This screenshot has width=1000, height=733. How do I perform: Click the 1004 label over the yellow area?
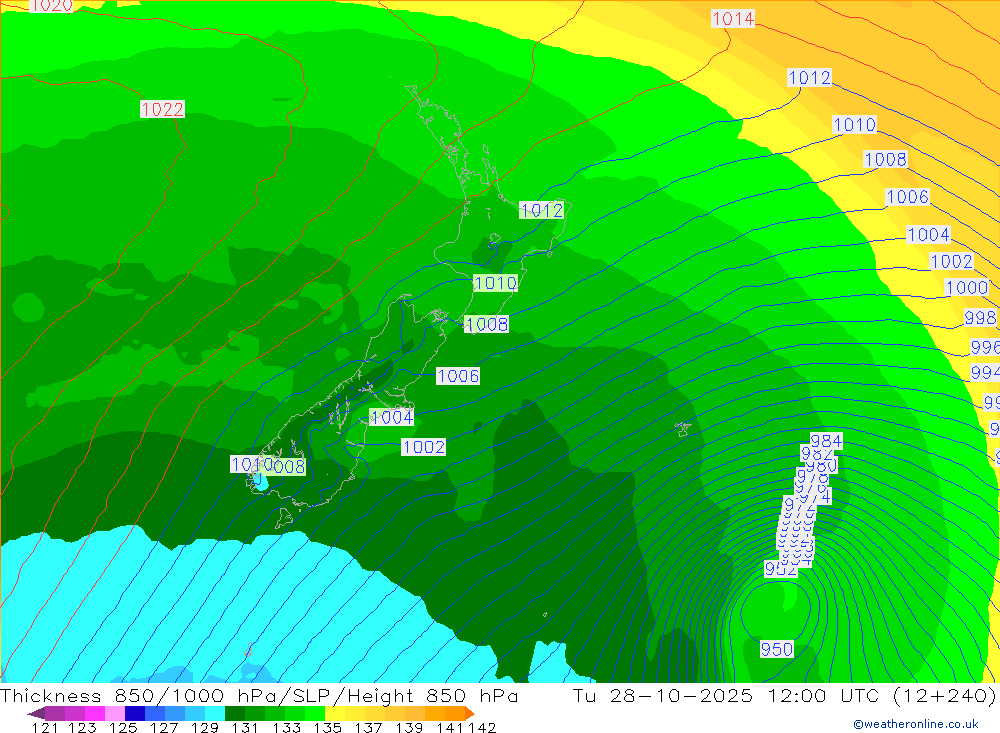click(929, 235)
